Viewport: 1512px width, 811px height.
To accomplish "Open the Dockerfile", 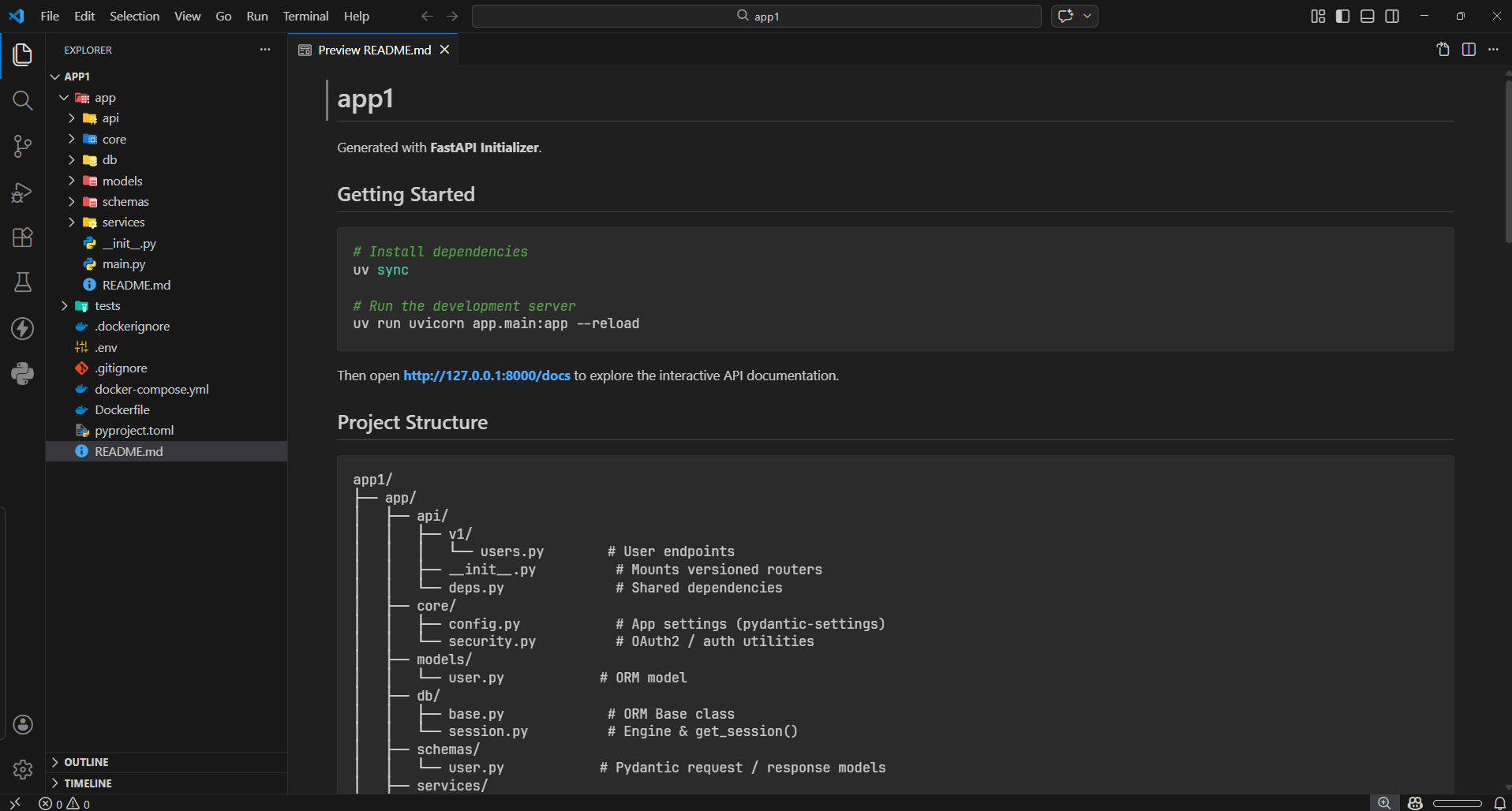I will coord(167,409).
